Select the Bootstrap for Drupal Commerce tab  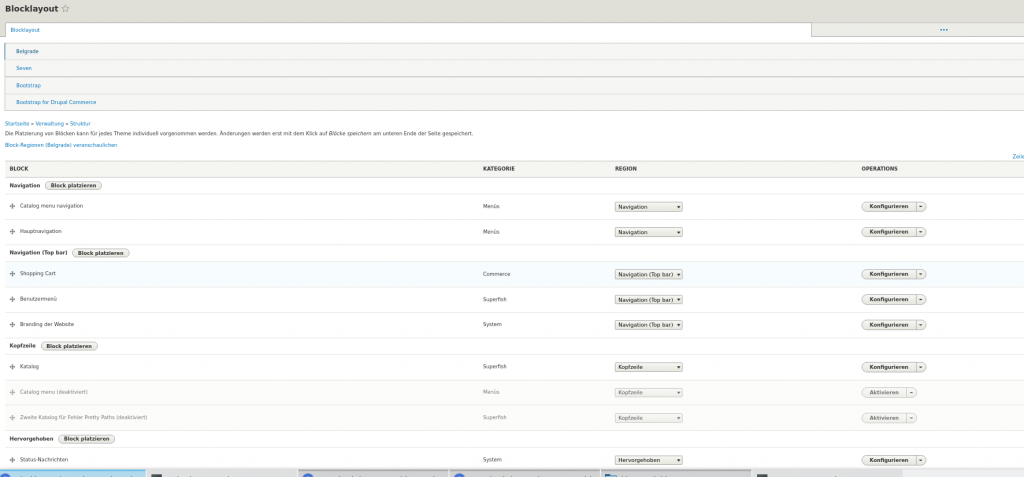pyautogui.click(x=56, y=102)
